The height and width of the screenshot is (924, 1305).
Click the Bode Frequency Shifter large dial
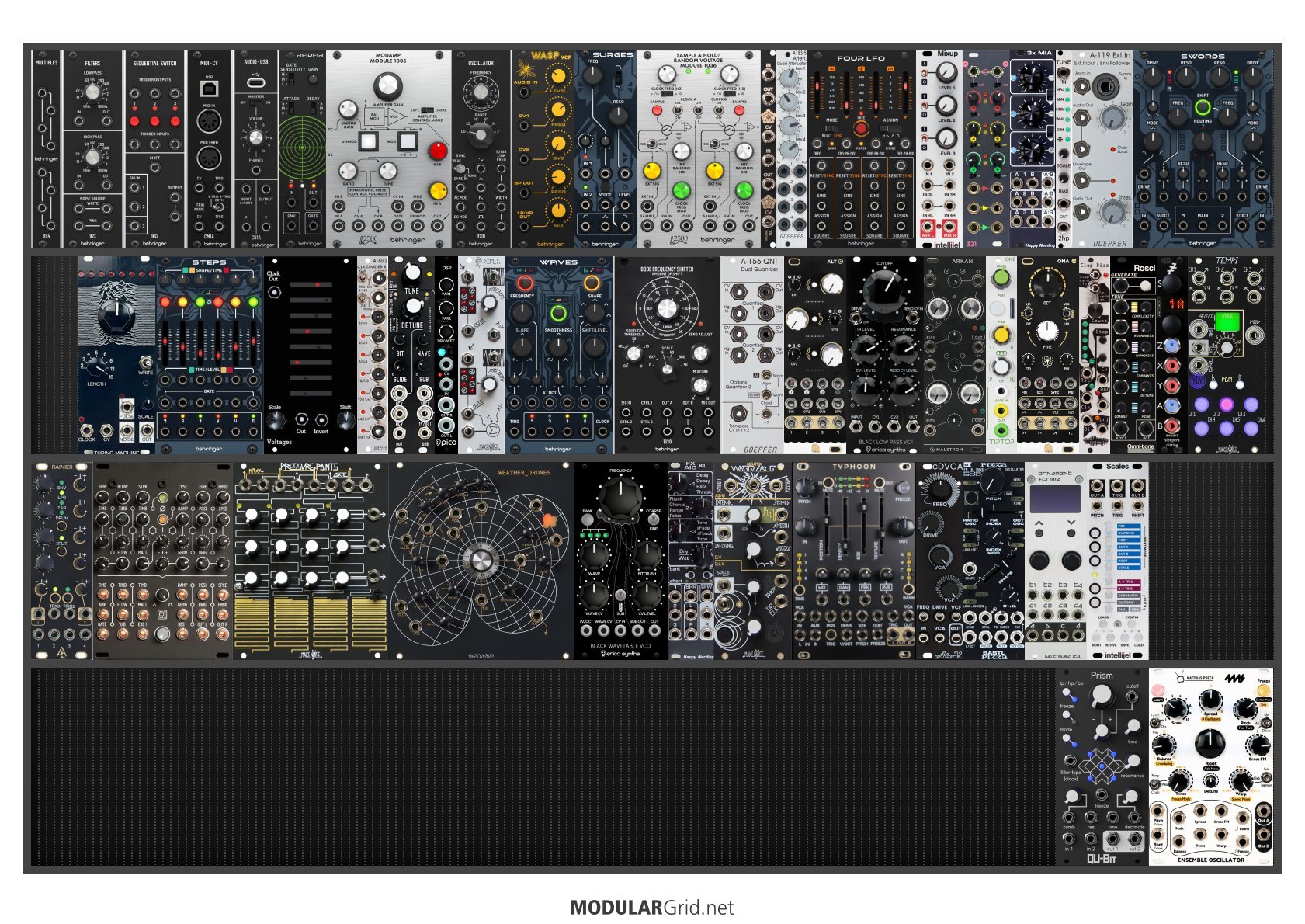[x=667, y=308]
